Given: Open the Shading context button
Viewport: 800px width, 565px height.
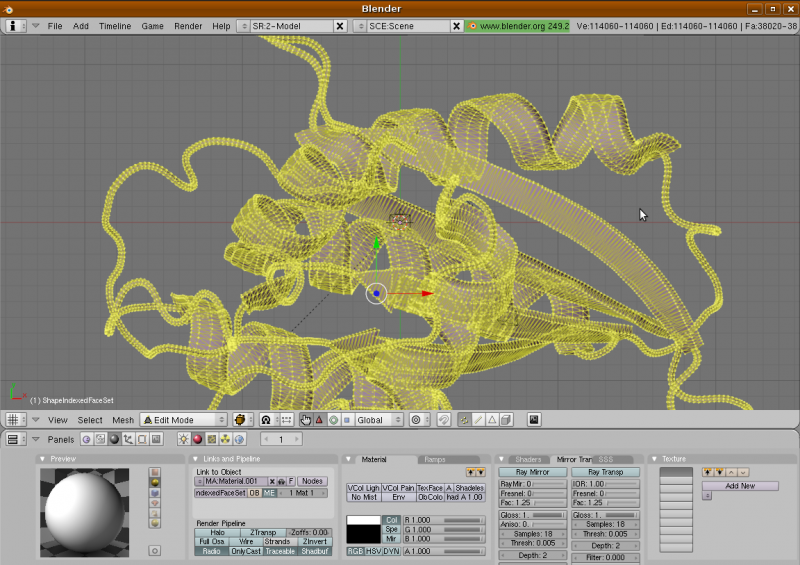Looking at the screenshot, I should pos(114,439).
